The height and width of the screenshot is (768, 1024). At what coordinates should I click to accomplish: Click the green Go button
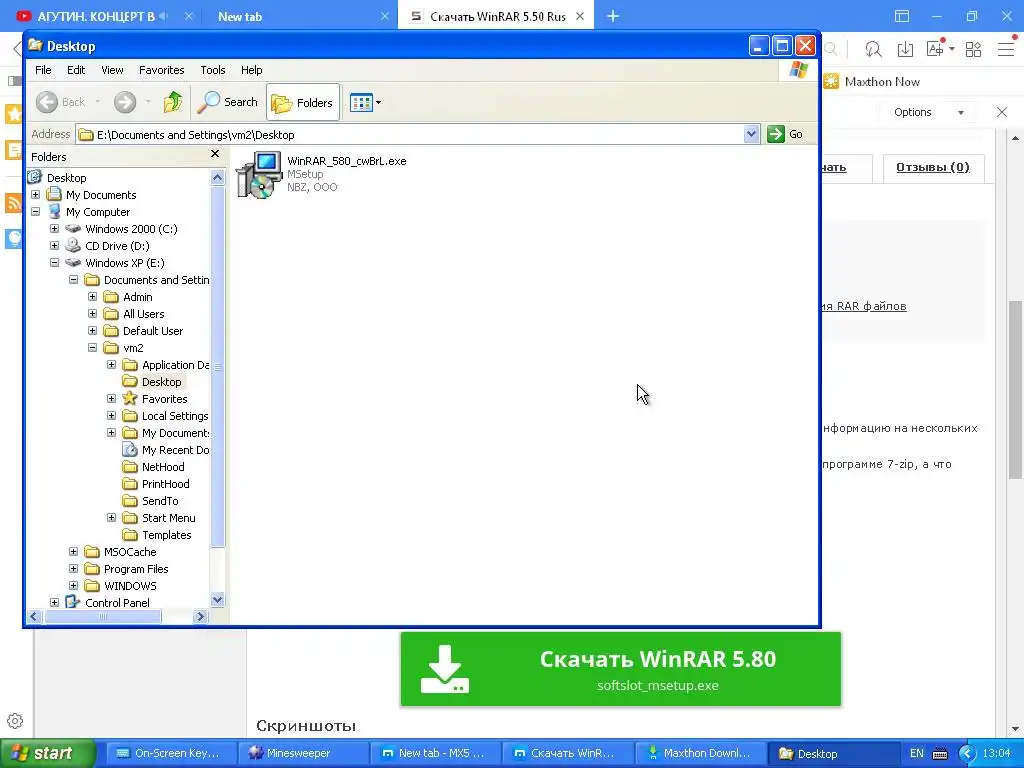coord(786,134)
